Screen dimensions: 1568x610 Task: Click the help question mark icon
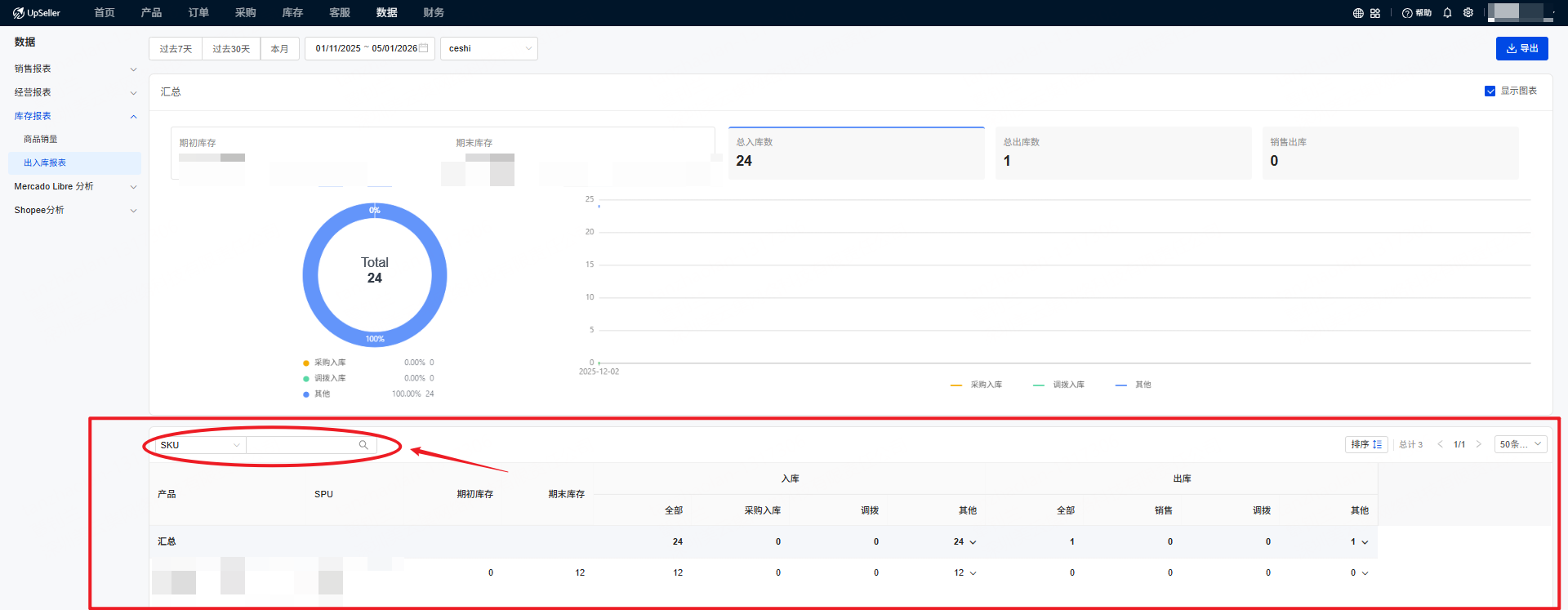tap(1407, 13)
